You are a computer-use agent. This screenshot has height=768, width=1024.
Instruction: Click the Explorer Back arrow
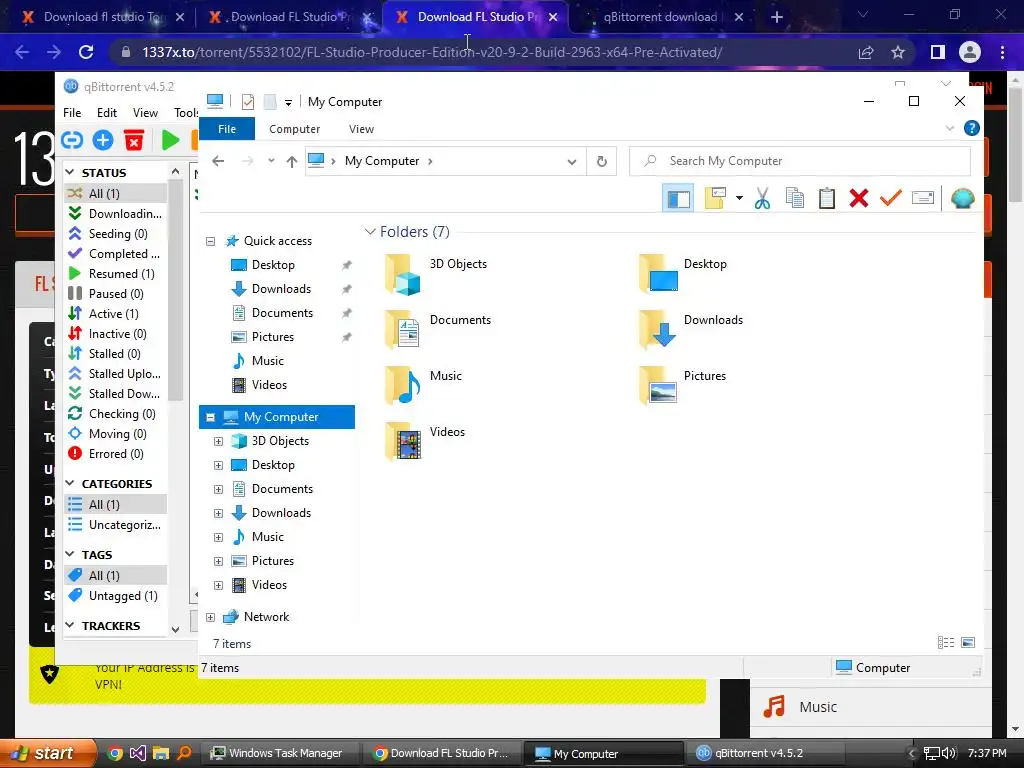tap(218, 161)
